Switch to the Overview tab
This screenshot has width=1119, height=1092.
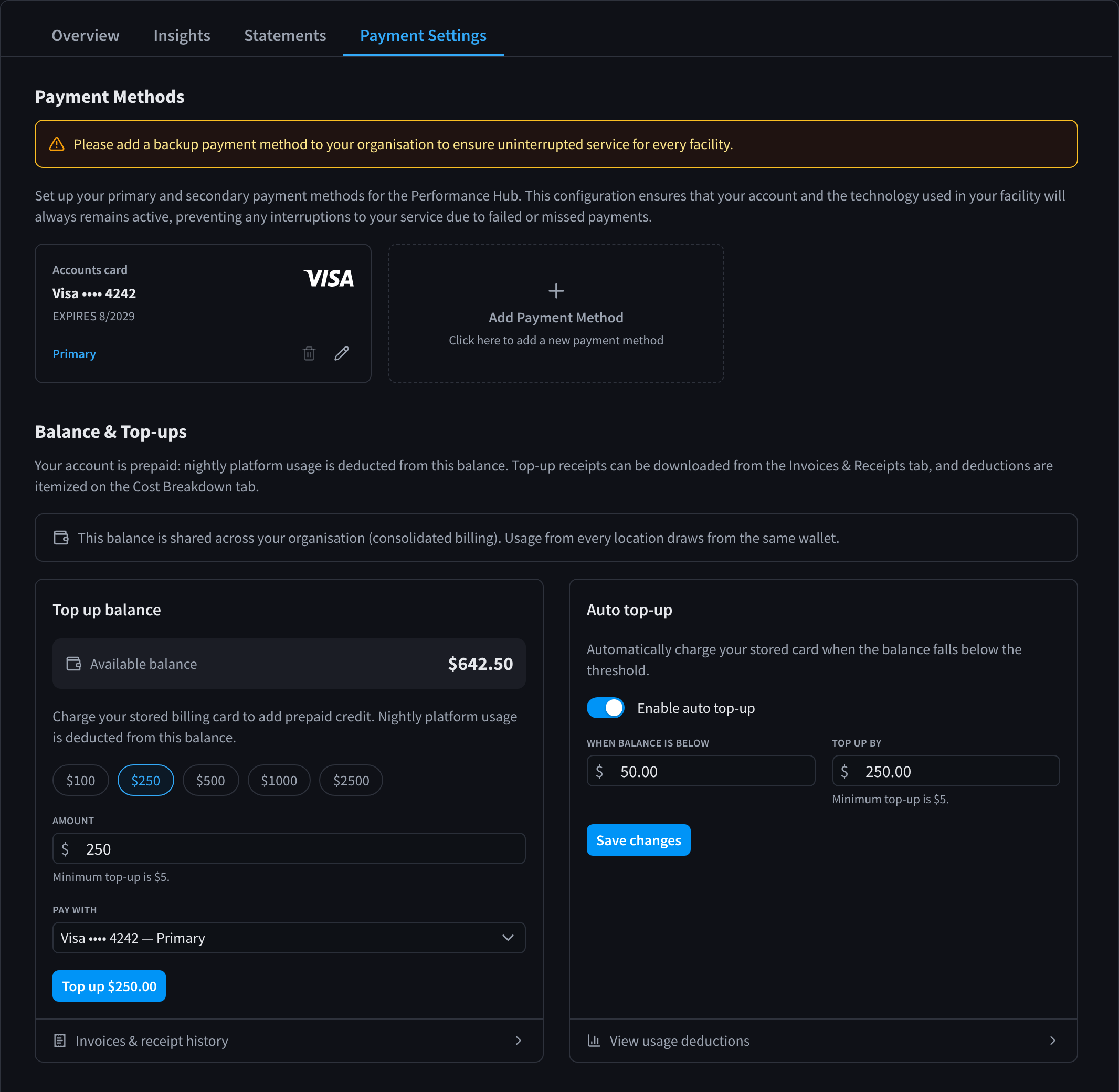click(x=86, y=36)
